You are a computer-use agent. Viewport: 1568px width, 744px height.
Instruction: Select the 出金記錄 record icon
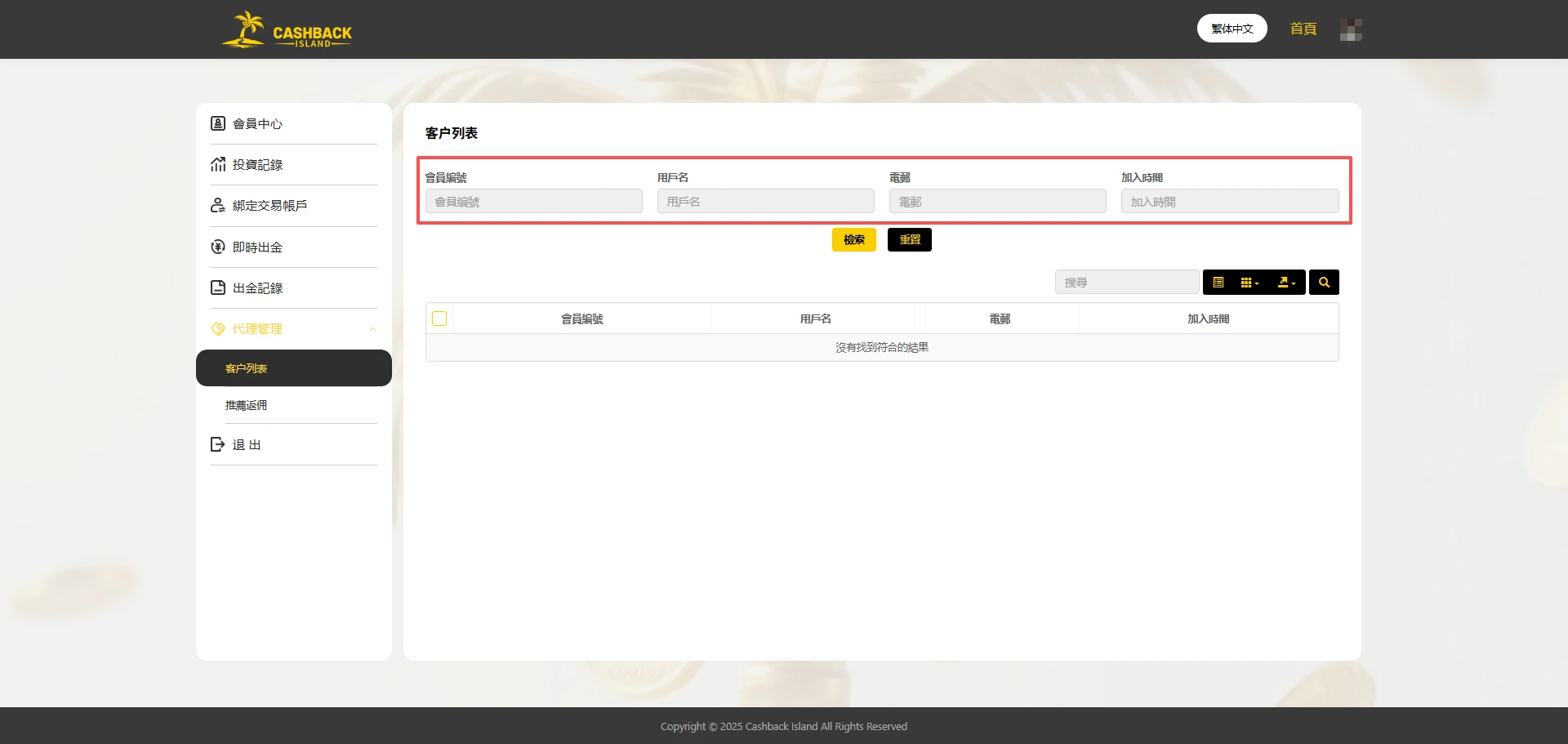pos(217,287)
